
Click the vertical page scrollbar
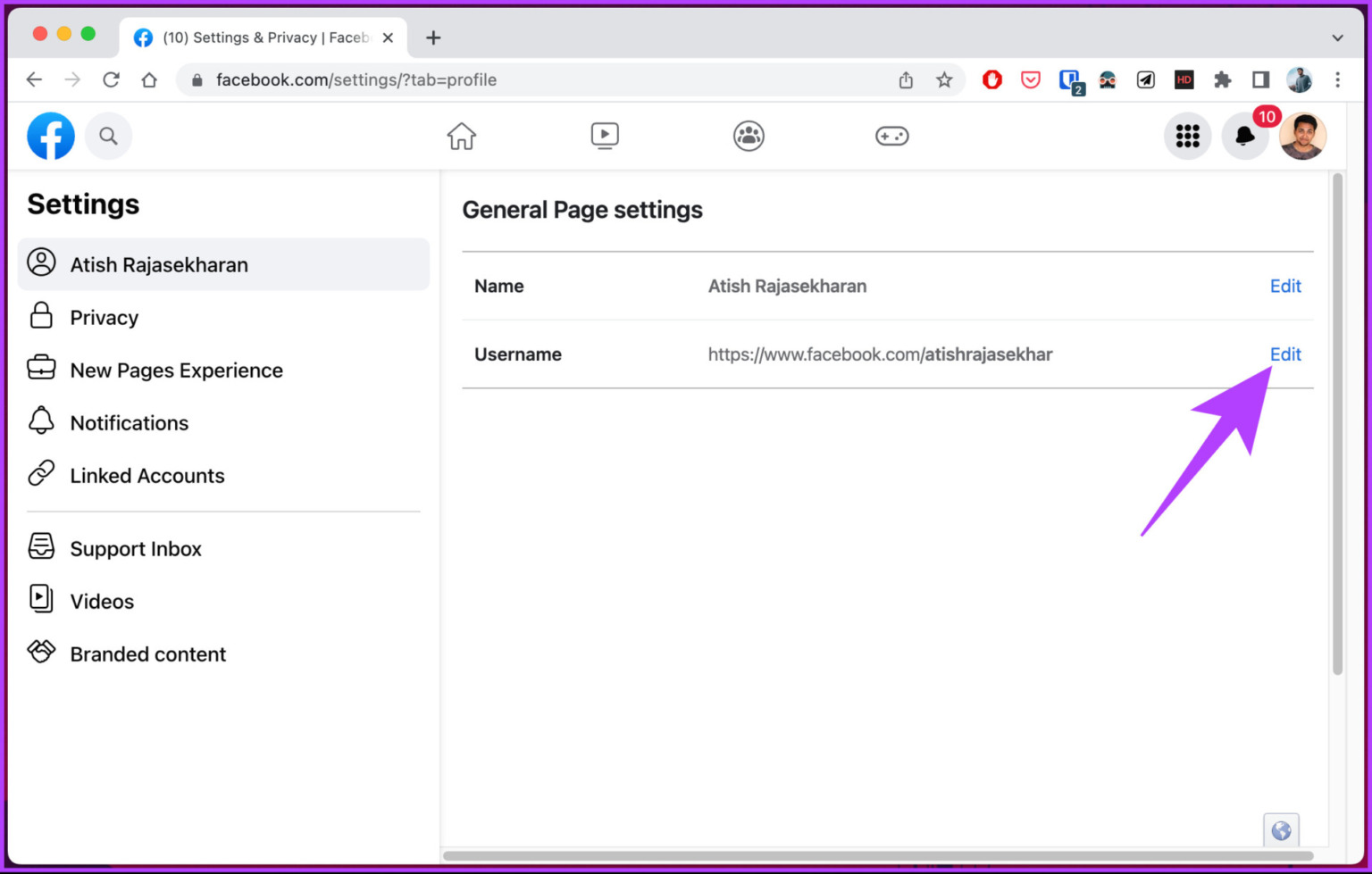[x=1337, y=424]
